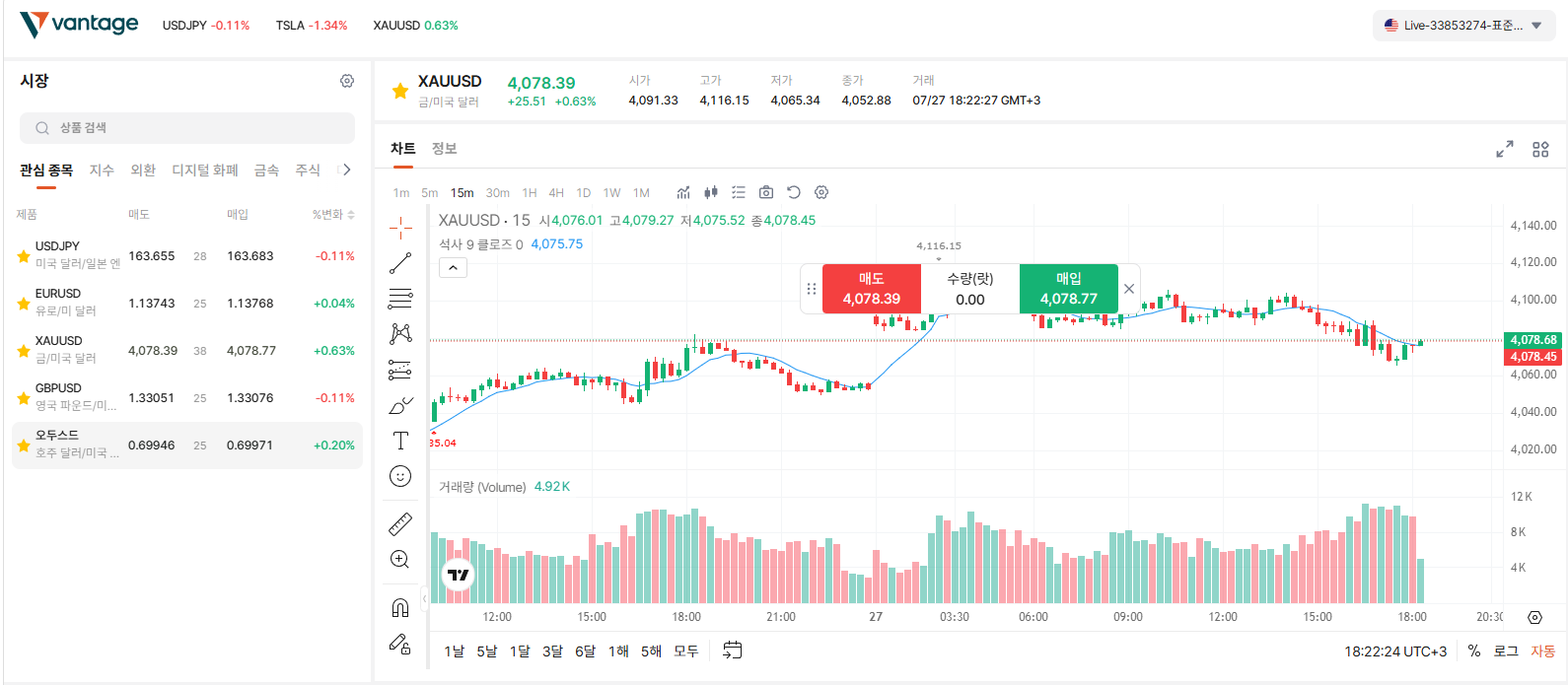
Task: Open the text annotation tool
Action: [x=400, y=441]
